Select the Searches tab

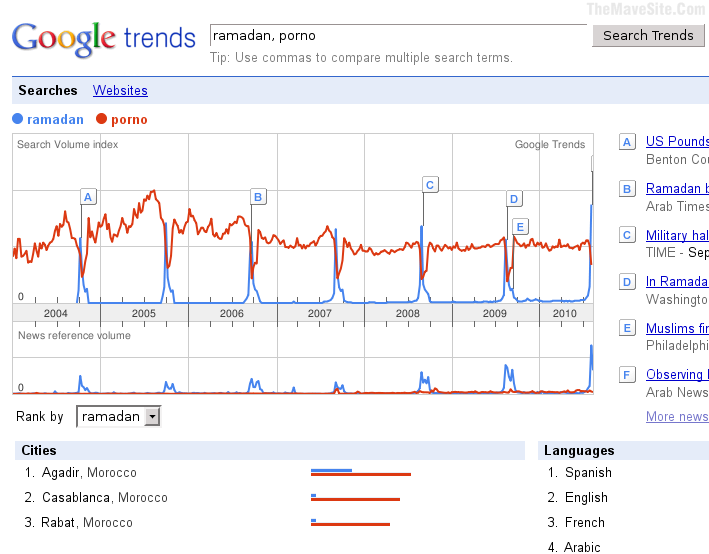pos(48,90)
